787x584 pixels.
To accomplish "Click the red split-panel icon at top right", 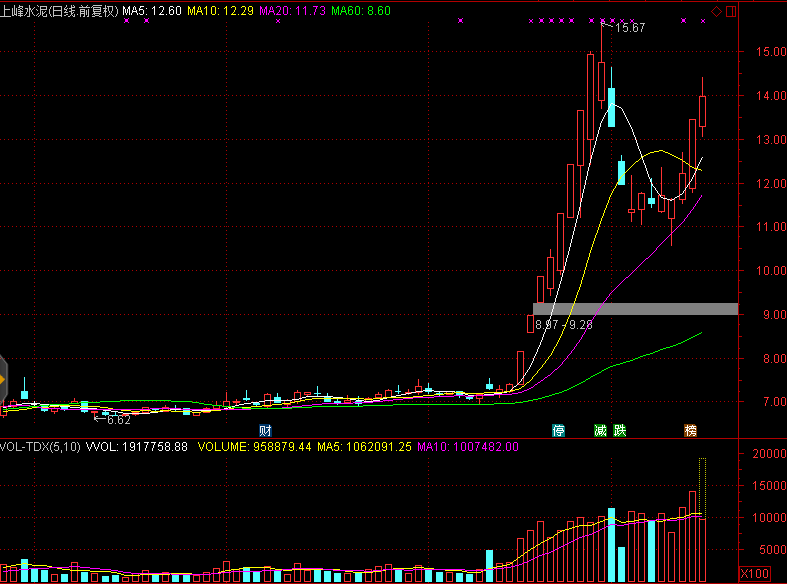I will click(x=730, y=11).
